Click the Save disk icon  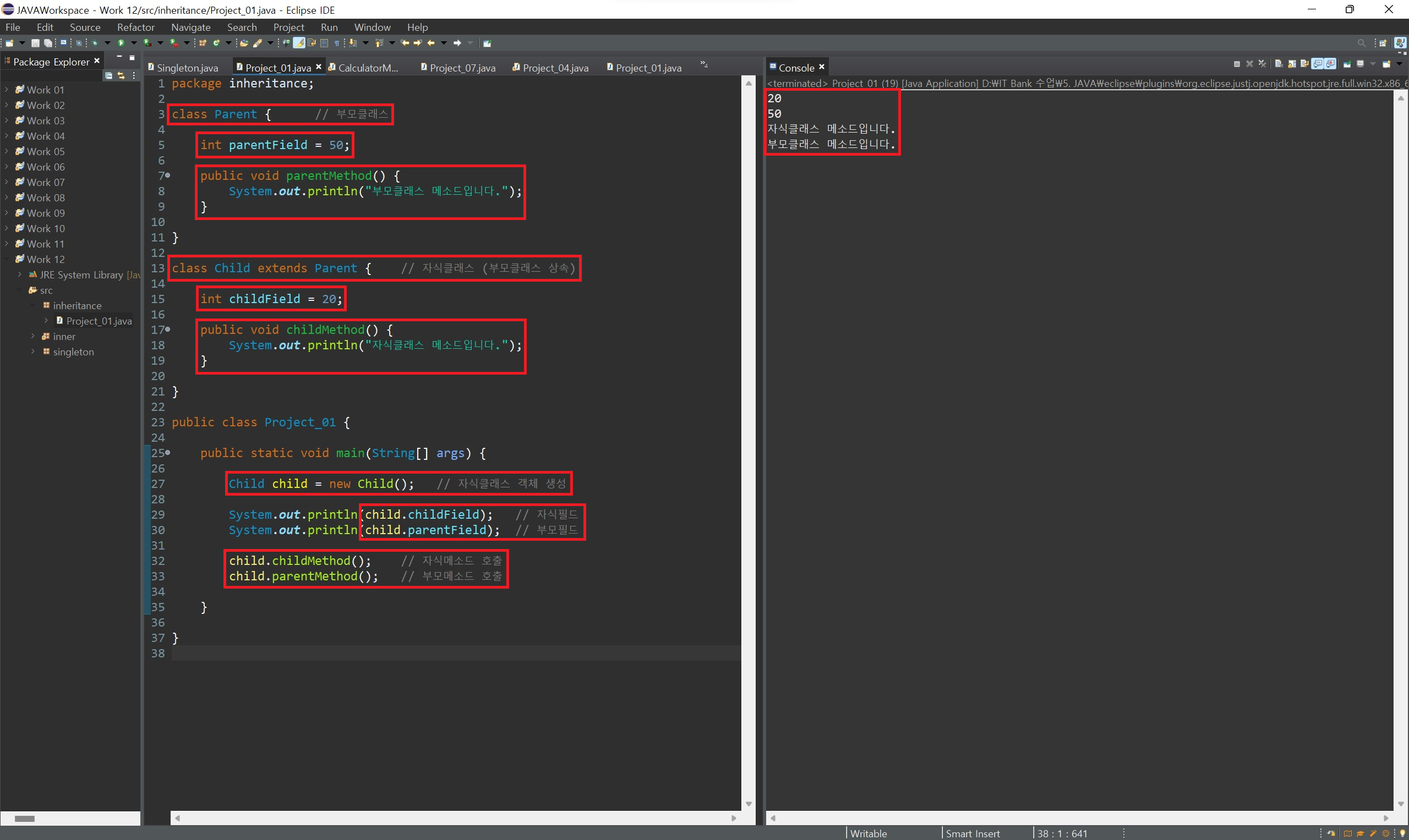(x=35, y=43)
